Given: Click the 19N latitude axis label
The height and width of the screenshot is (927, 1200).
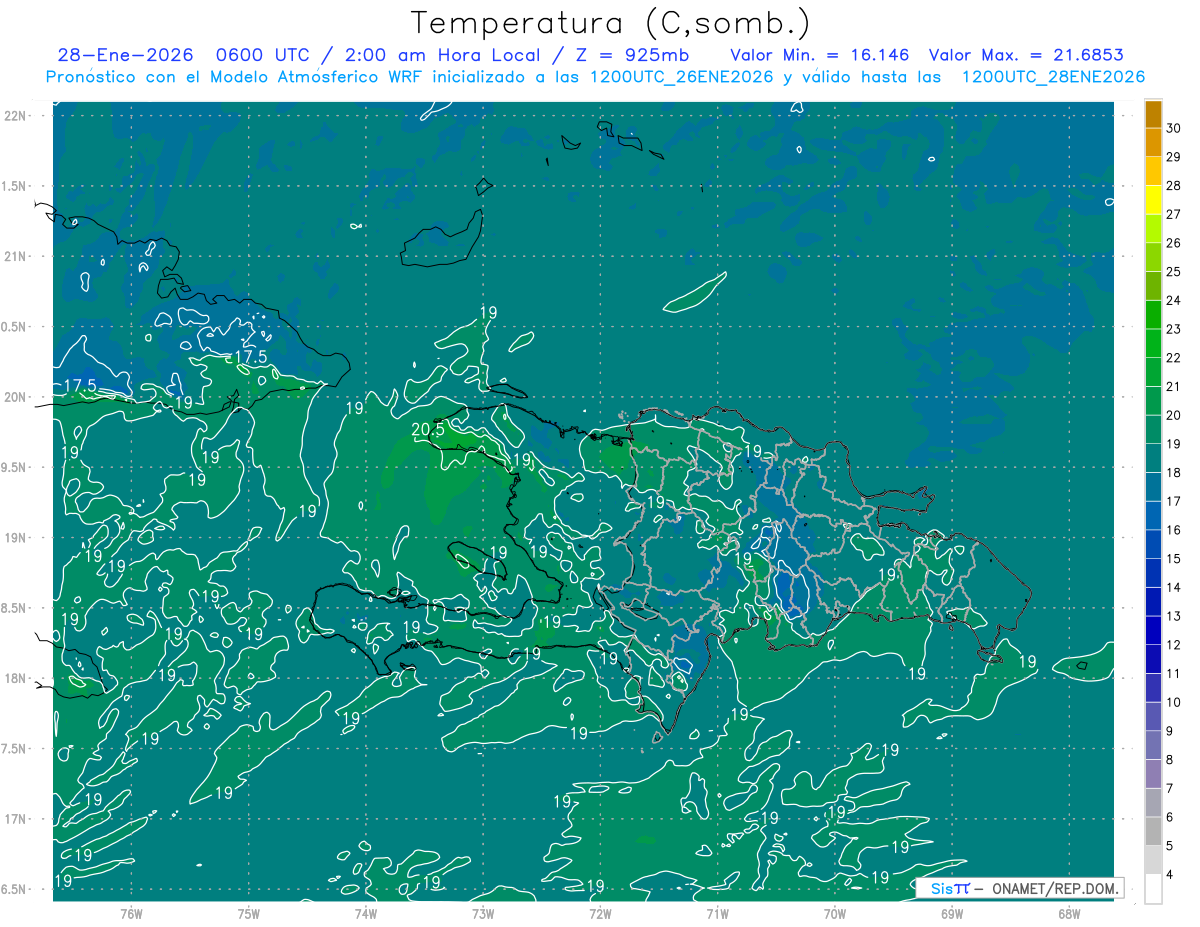Looking at the screenshot, I should (x=15, y=538).
